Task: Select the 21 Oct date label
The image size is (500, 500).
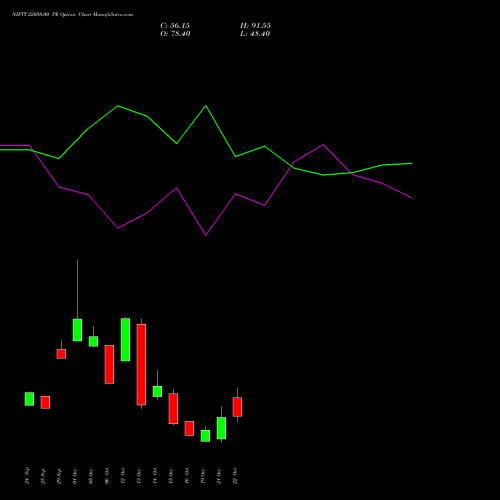Action: coord(219,476)
